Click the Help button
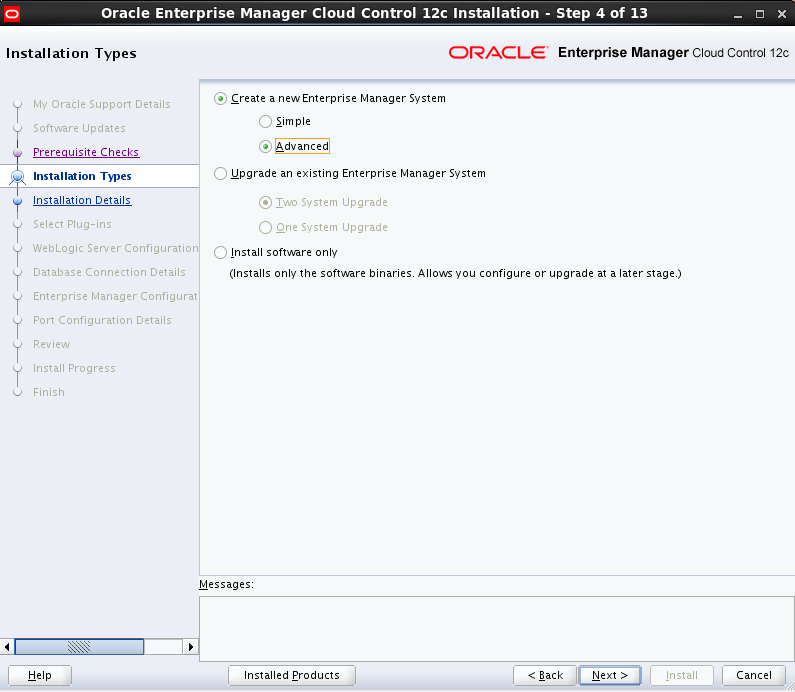The width and height of the screenshot is (795, 692). pos(40,675)
